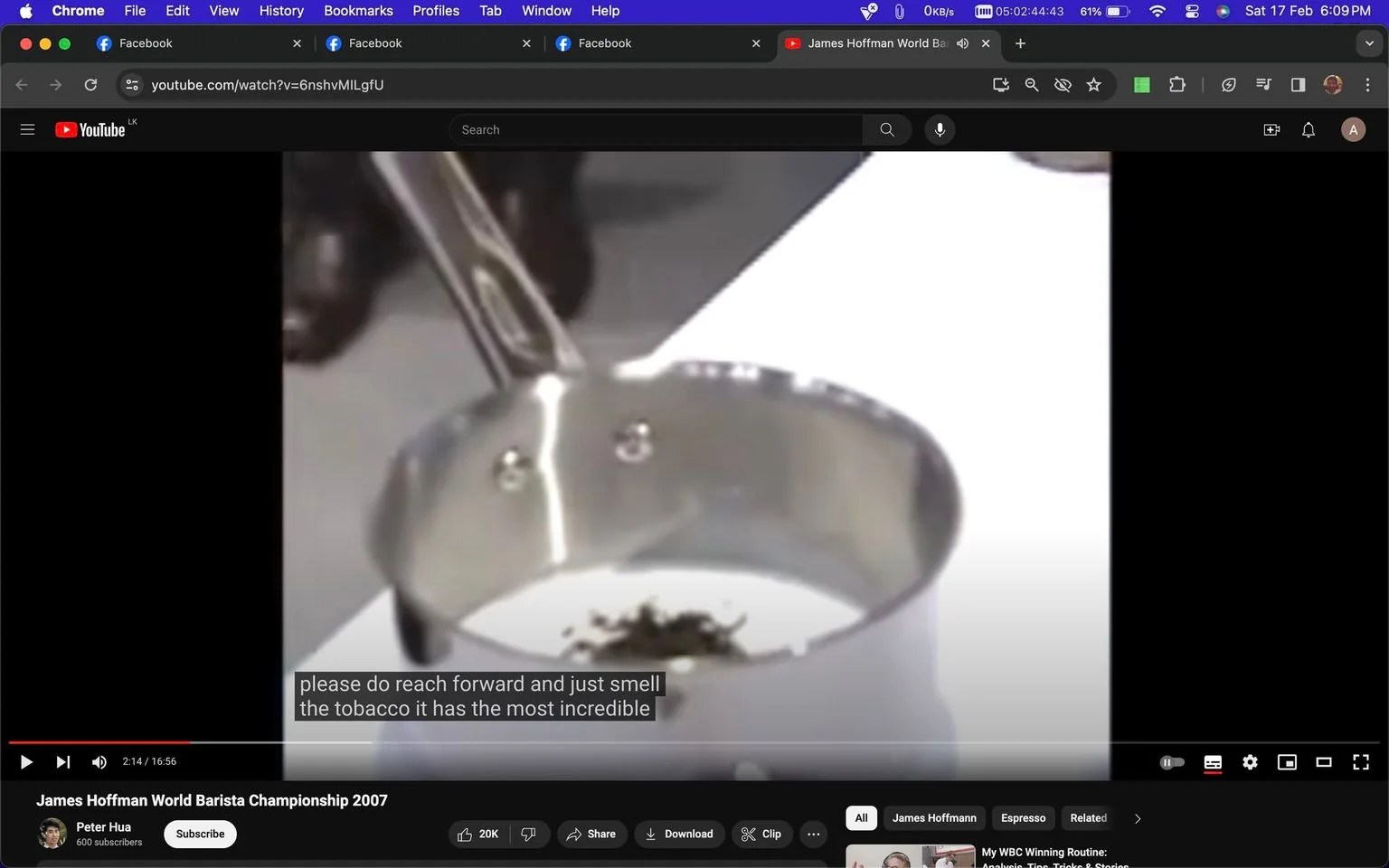1389x868 pixels.
Task: Like the video with 20K likes
Action: [478, 834]
